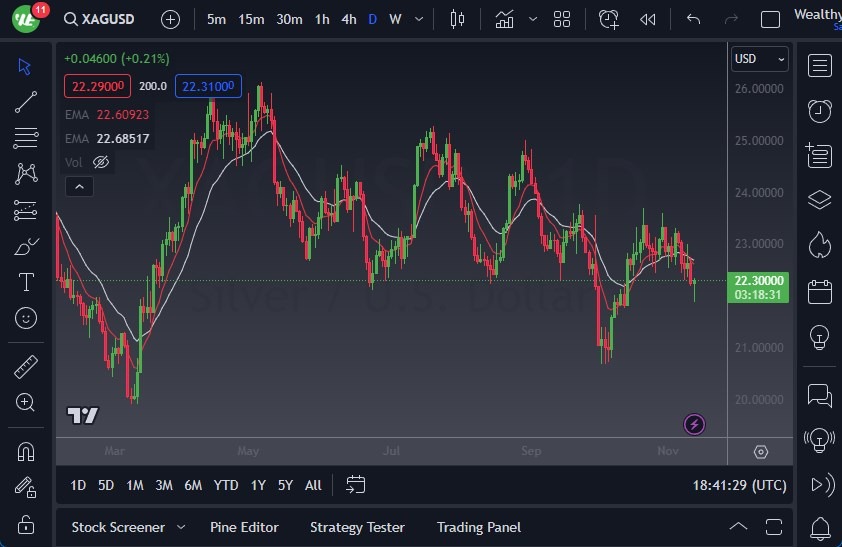The height and width of the screenshot is (547, 842).
Task: Click the candlestick chart style icon
Action: [x=458, y=19]
